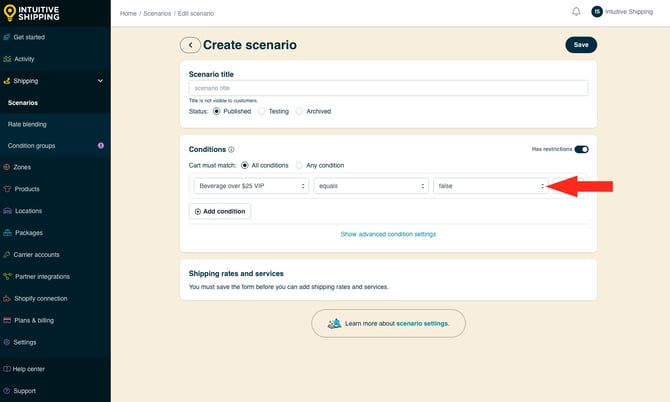Open Condition groups in the sidebar
Viewport: 670px width, 402px height.
31,146
